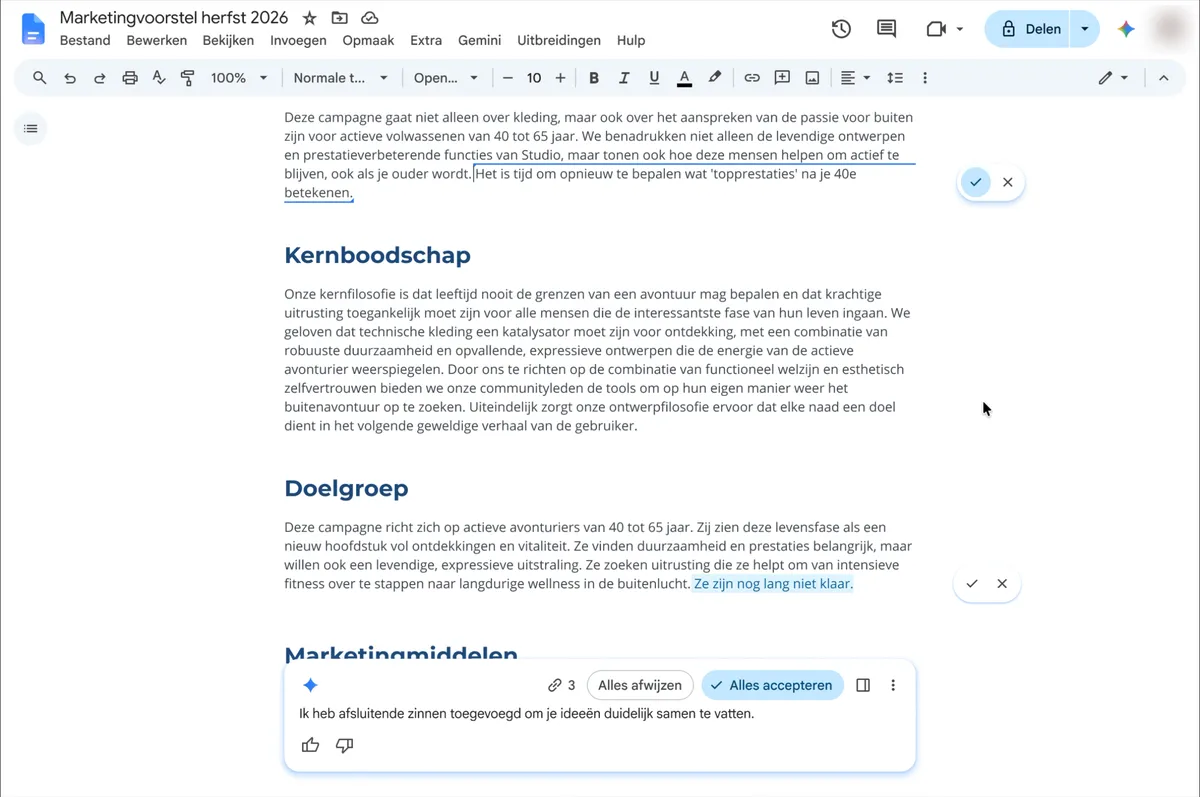Open the Bekijken menu

click(229, 41)
